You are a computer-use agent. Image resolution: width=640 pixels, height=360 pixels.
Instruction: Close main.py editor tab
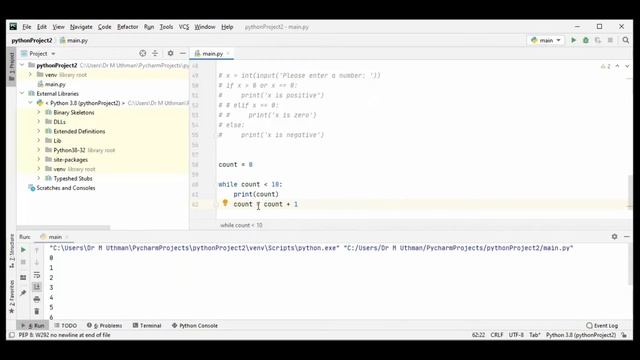coord(228,53)
